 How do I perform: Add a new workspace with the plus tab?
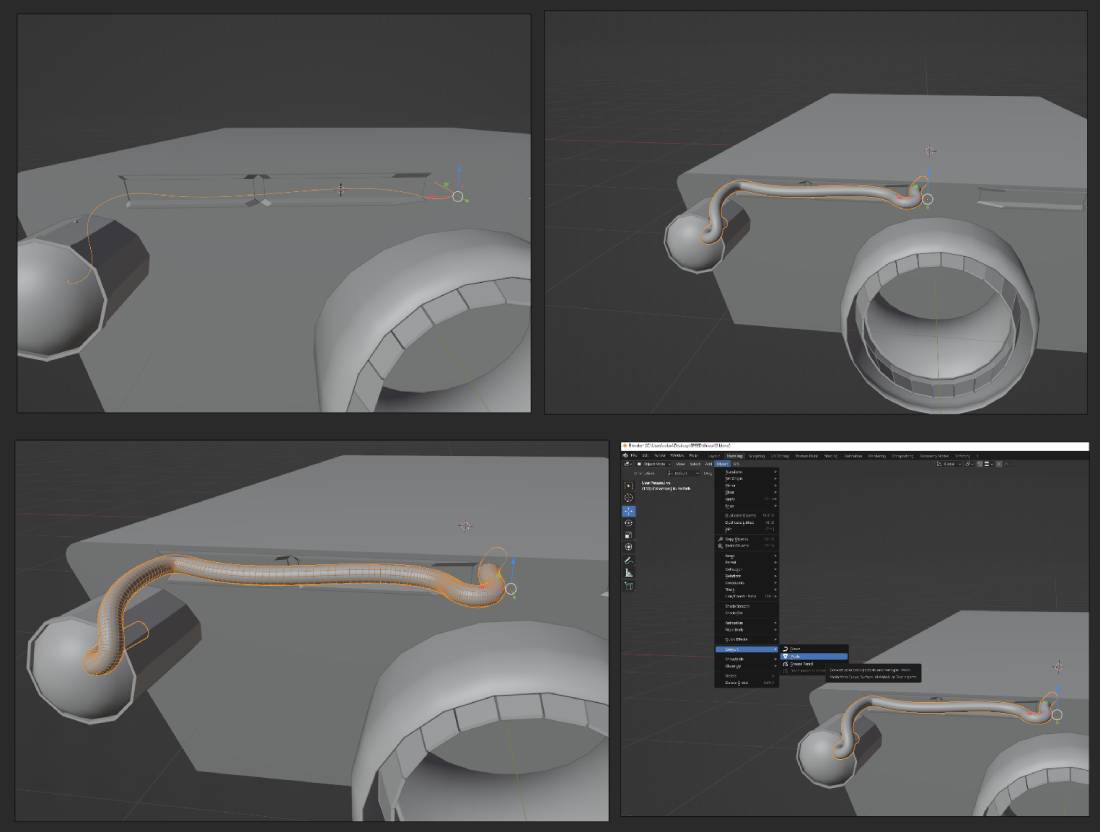tap(978, 455)
